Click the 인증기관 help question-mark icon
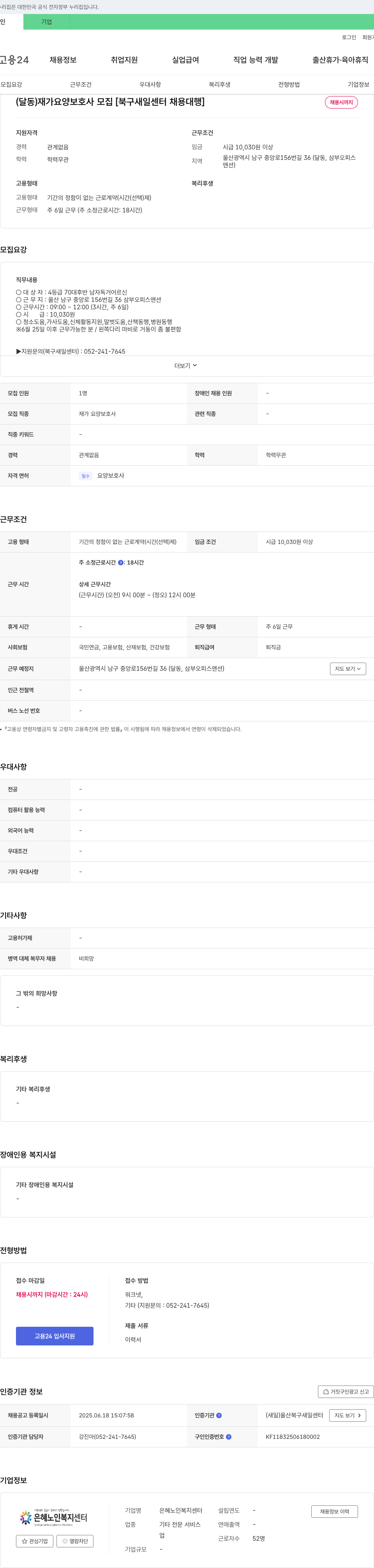 point(219,1416)
